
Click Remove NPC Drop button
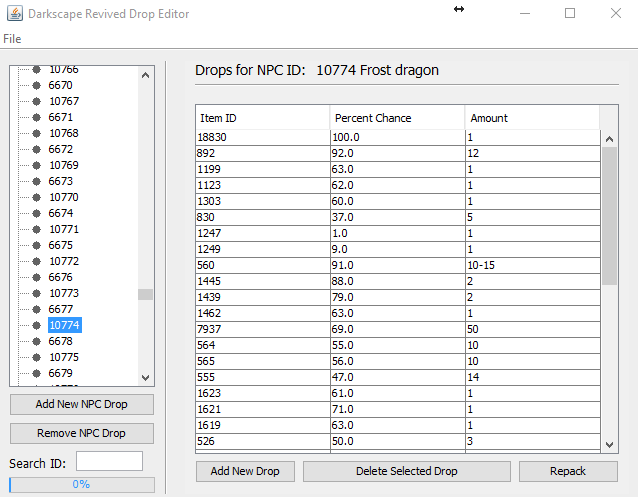[x=82, y=433]
